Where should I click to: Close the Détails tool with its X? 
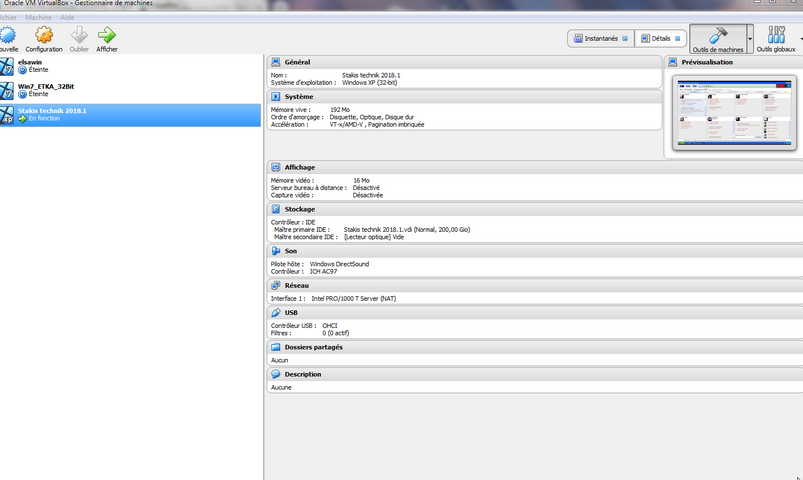tap(678, 39)
